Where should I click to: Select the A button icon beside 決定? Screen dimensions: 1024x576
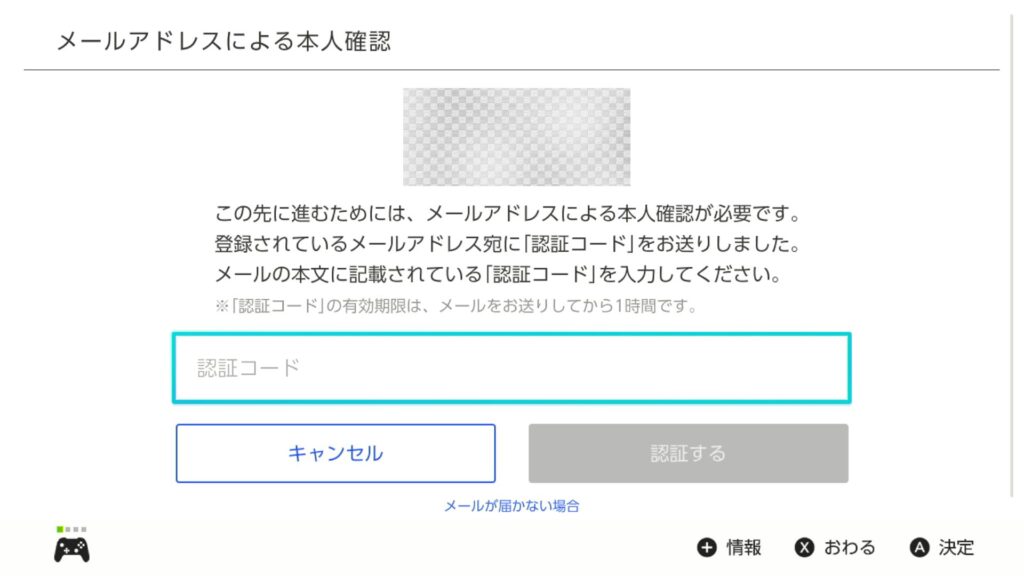point(920,547)
